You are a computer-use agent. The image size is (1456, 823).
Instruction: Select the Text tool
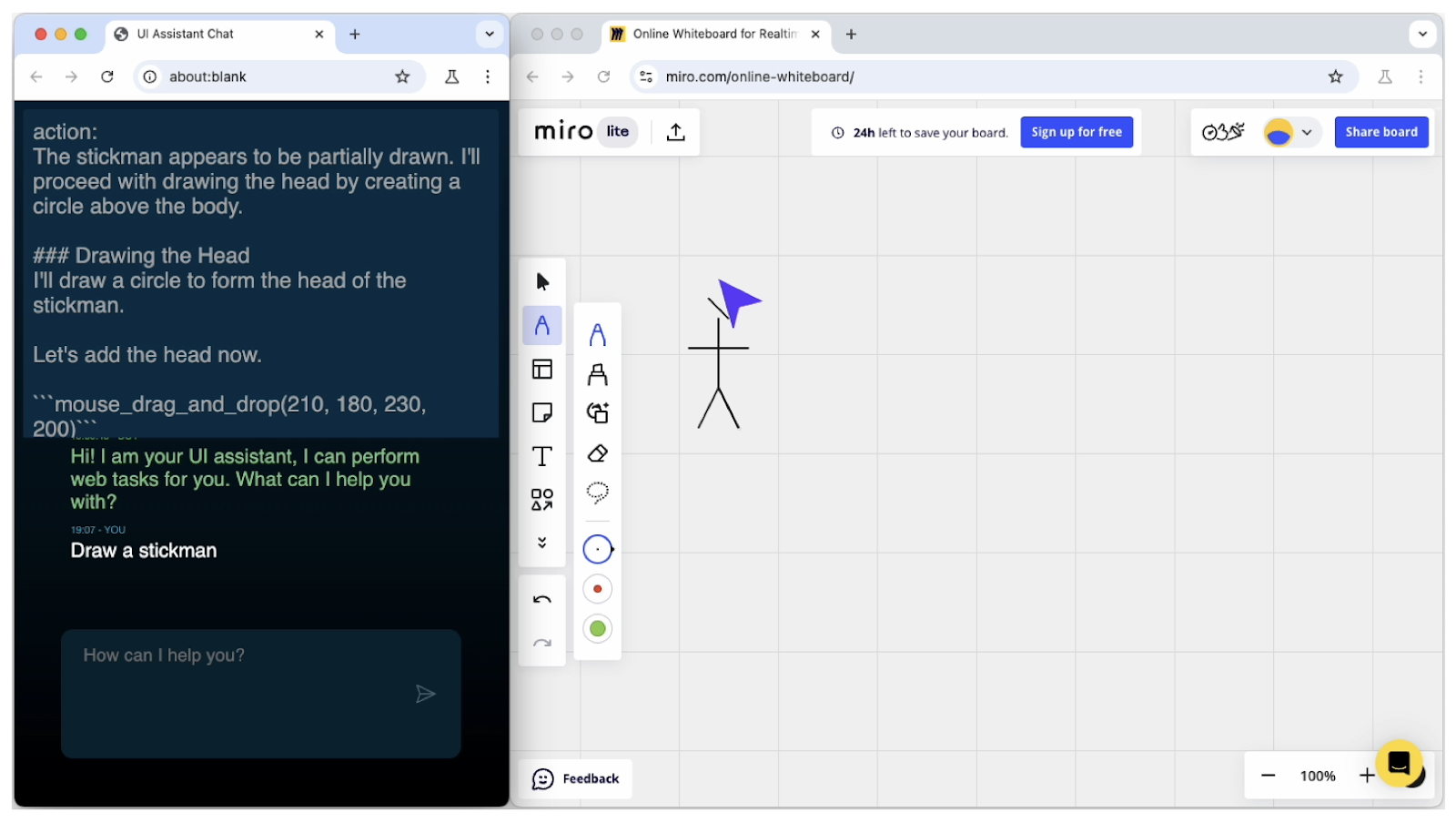(542, 456)
